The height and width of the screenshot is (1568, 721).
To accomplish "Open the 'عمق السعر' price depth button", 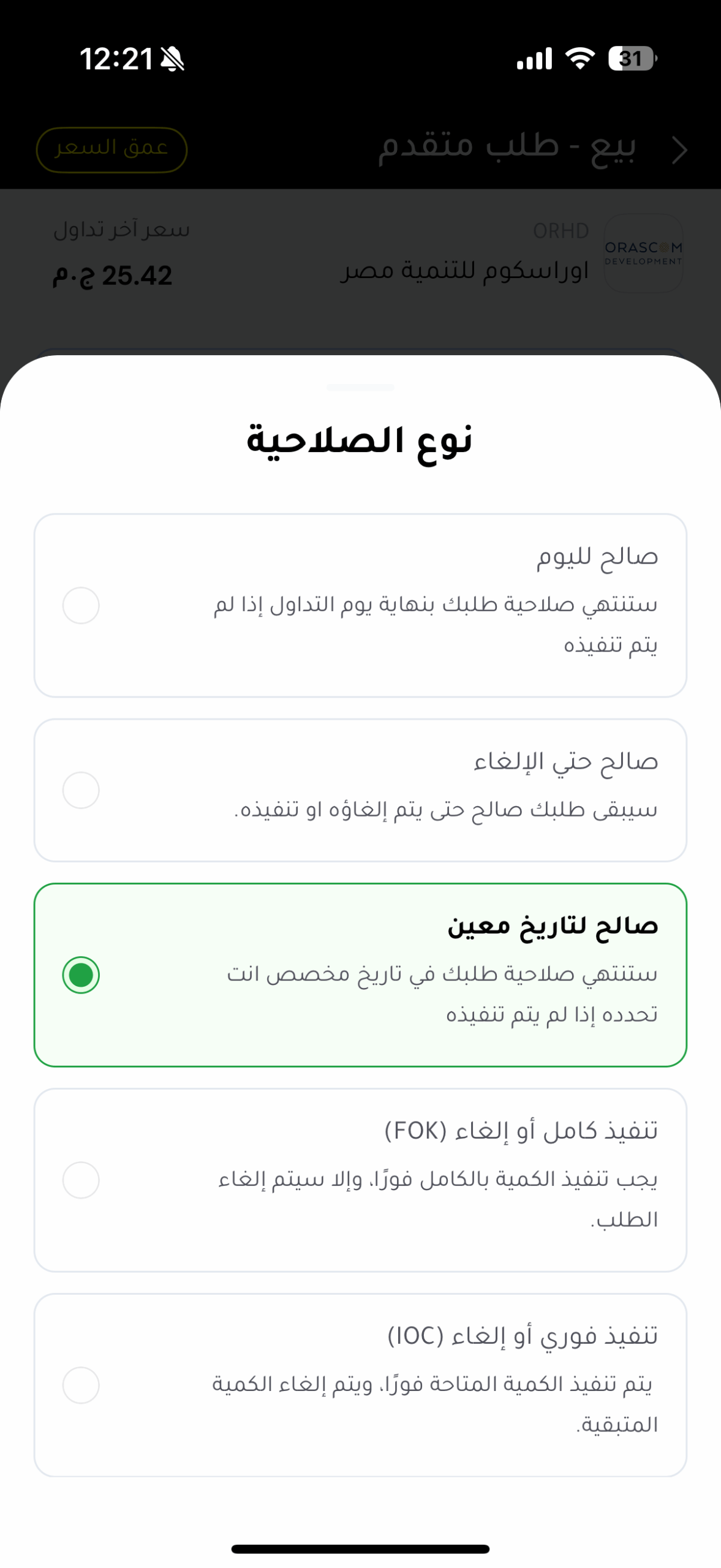I will pyautogui.click(x=111, y=149).
